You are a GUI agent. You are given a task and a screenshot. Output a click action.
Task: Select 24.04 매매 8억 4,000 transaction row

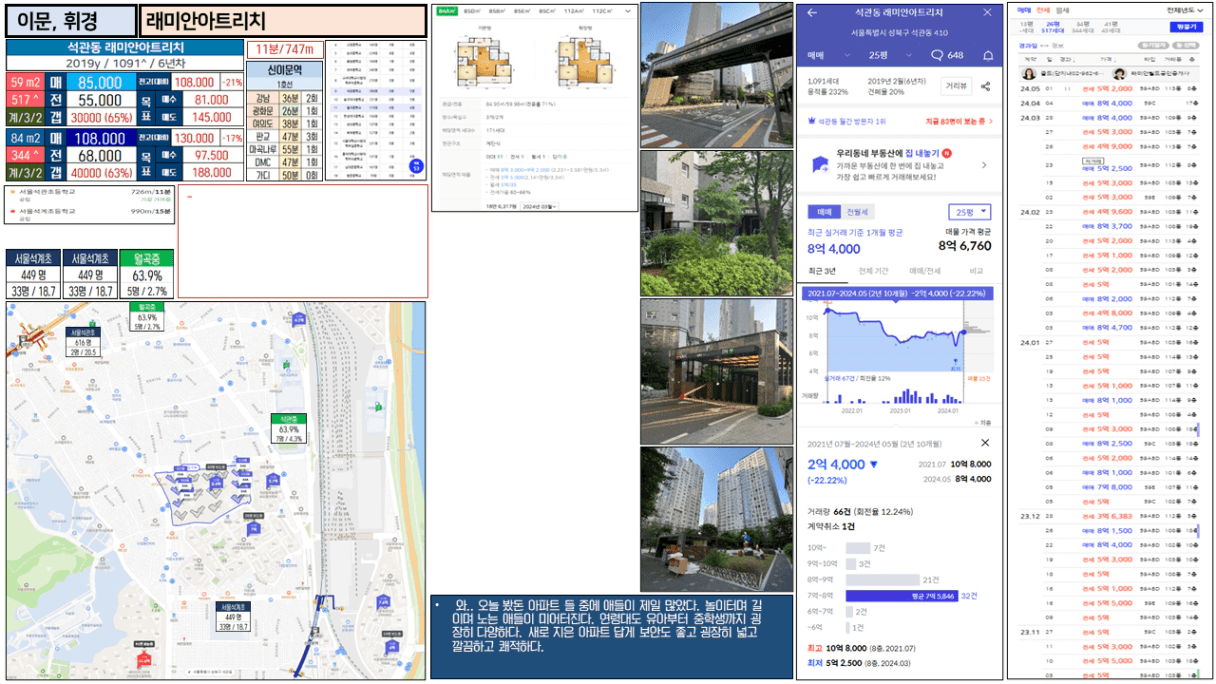1108,103
